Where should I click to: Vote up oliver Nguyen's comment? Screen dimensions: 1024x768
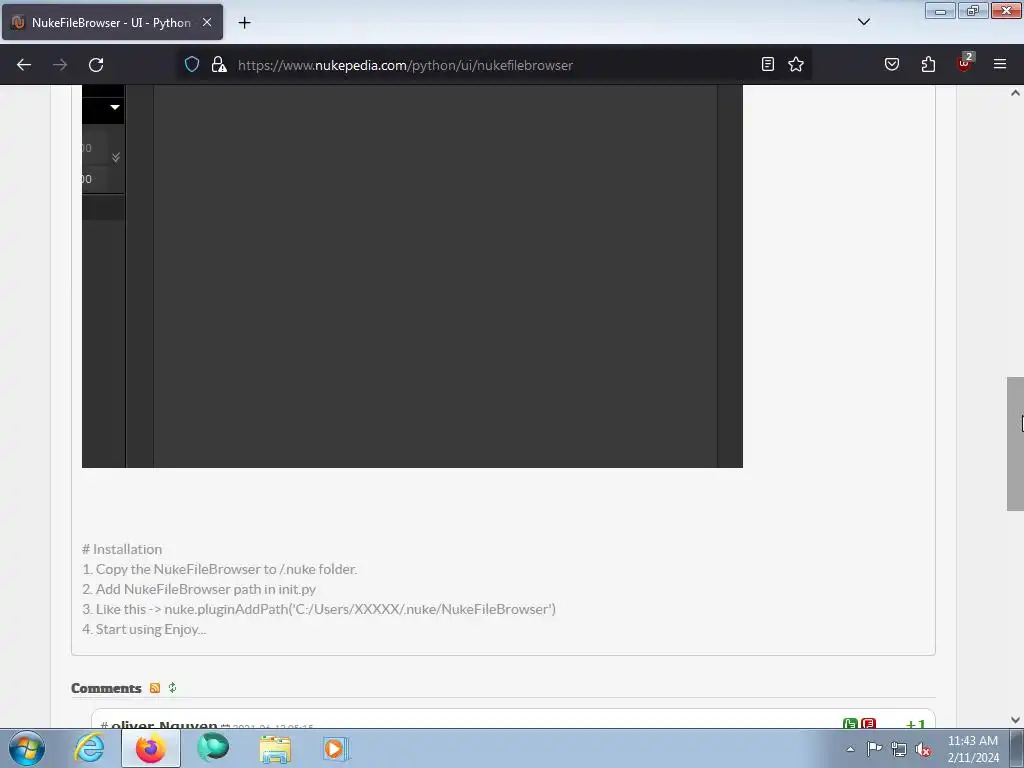[x=850, y=724]
